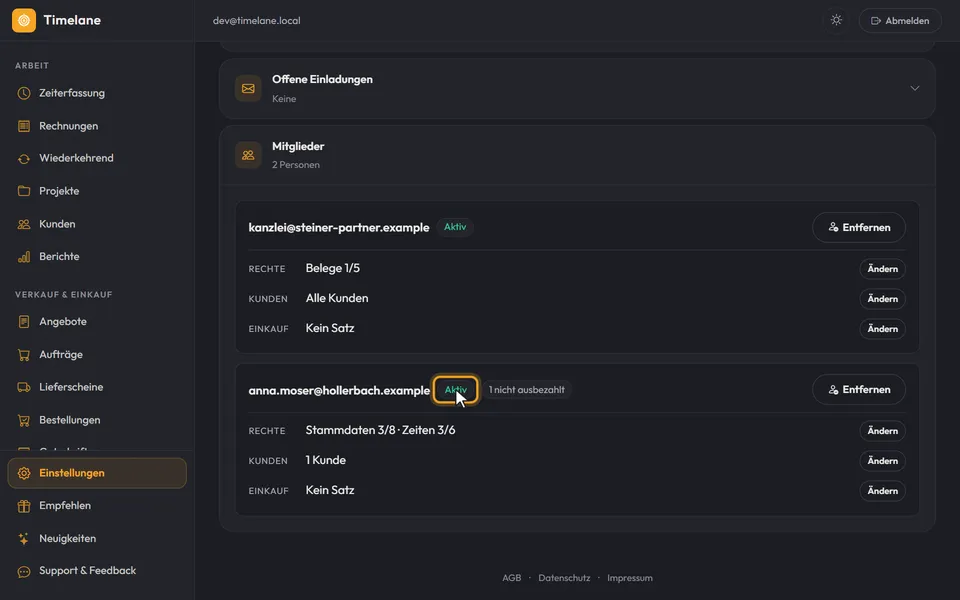
Task: Change the 1 Kunde assignment
Action: [x=882, y=461]
